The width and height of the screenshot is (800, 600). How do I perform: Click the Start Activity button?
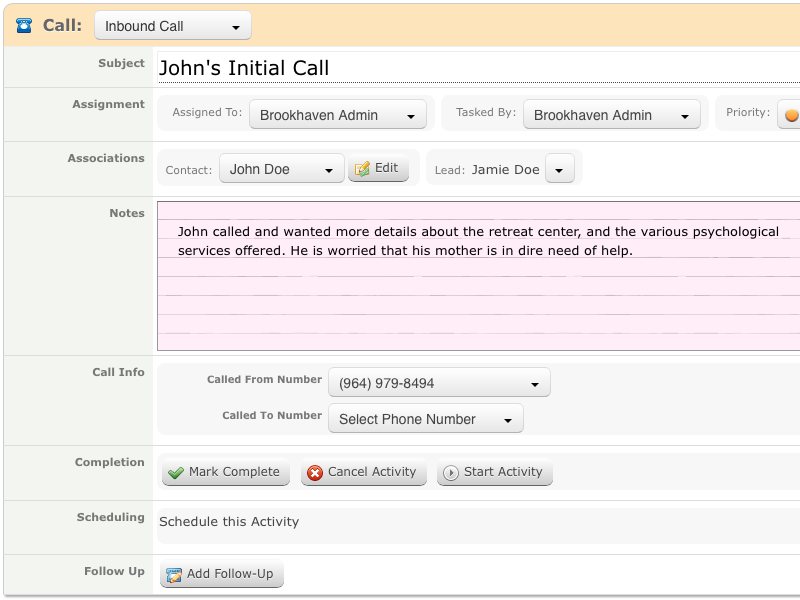(x=494, y=472)
